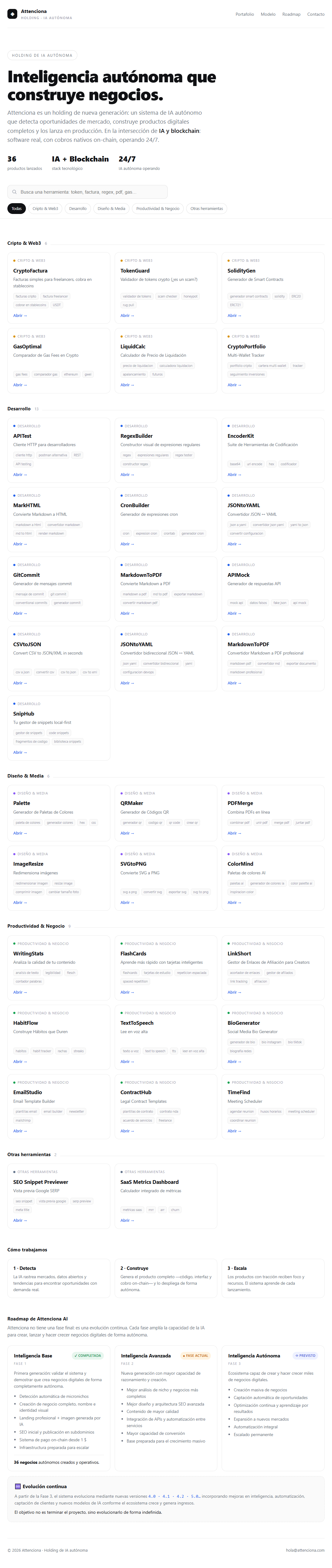332x1568 pixels.
Task: Click the LiquidCalc card title
Action: point(133,346)
